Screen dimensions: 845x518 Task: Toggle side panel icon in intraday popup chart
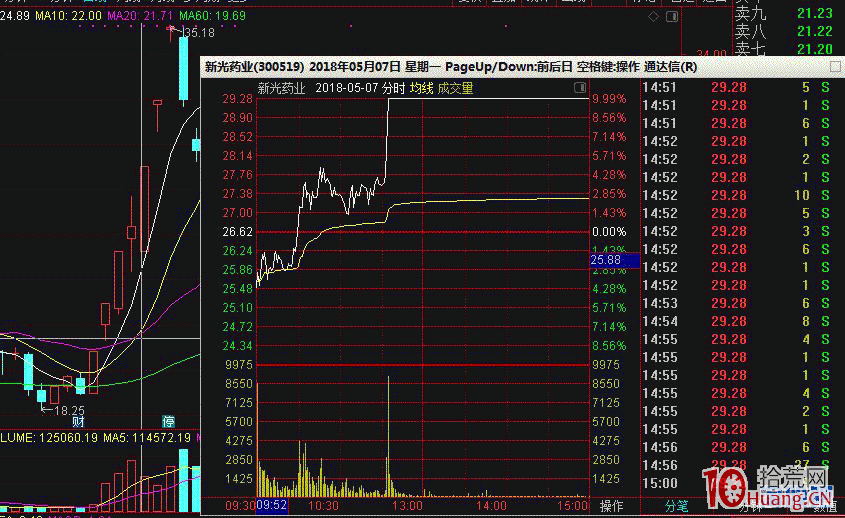click(x=580, y=88)
